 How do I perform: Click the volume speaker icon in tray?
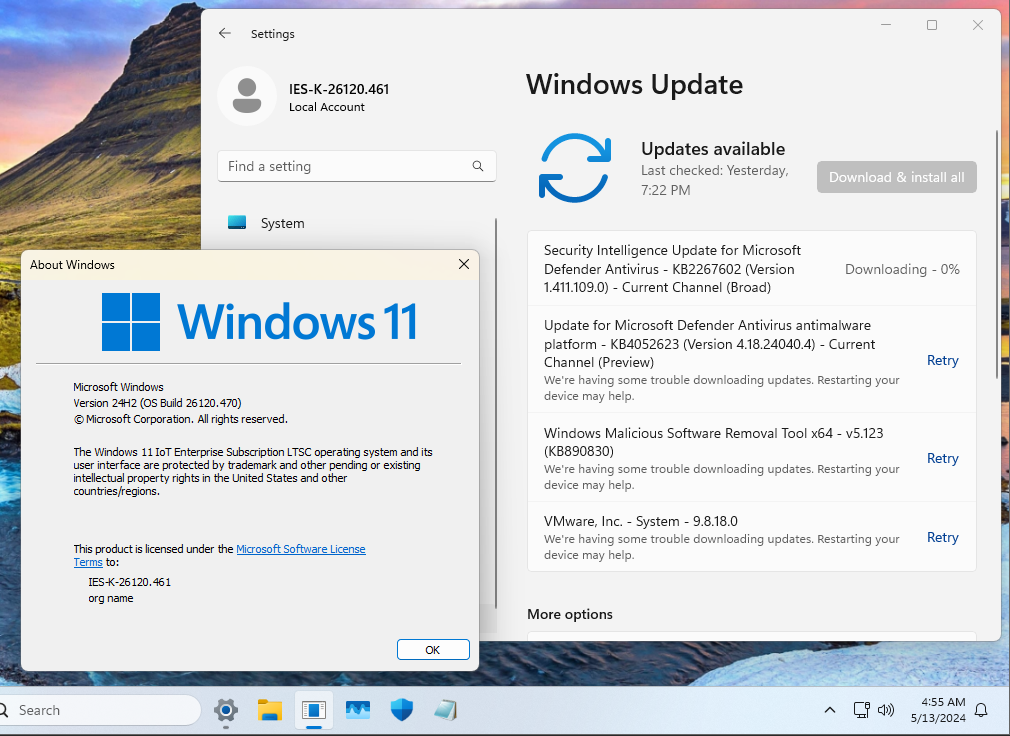pos(886,710)
